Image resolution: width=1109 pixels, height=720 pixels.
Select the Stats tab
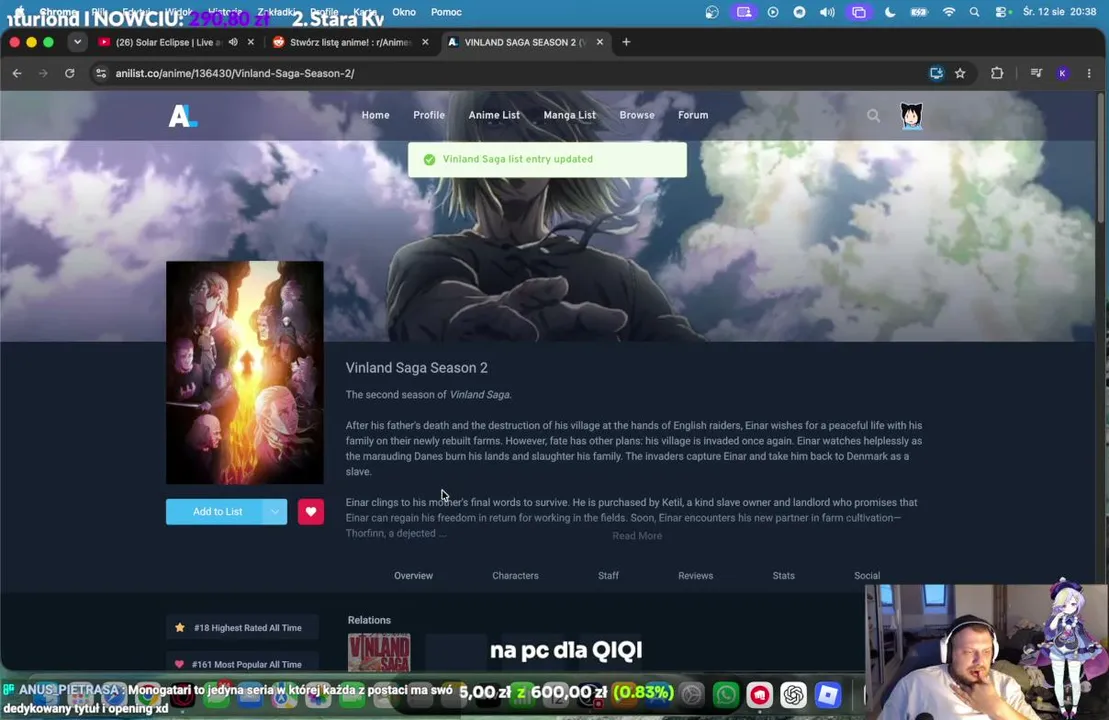(783, 575)
